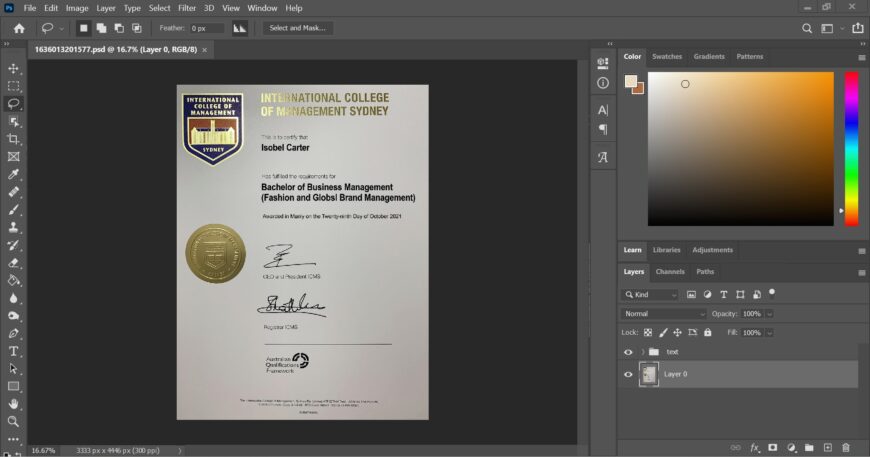870x457 pixels.
Task: Open the Paragraph panel icon
Action: tap(603, 130)
